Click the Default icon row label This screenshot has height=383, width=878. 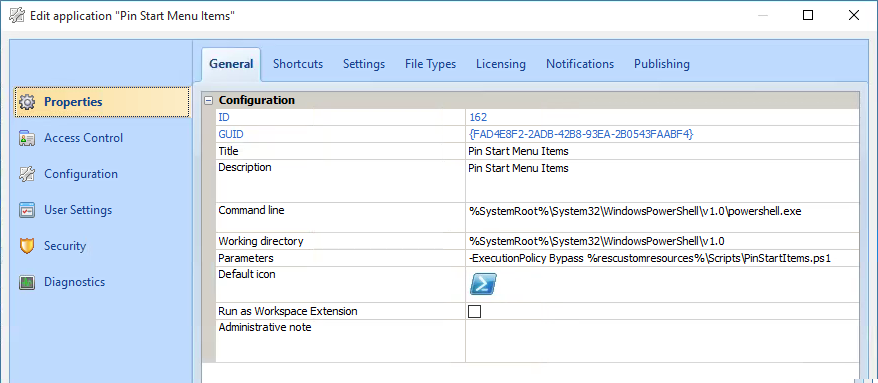pos(247,274)
